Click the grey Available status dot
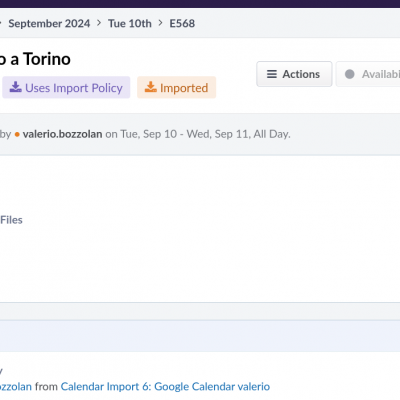400x400 pixels. click(349, 74)
